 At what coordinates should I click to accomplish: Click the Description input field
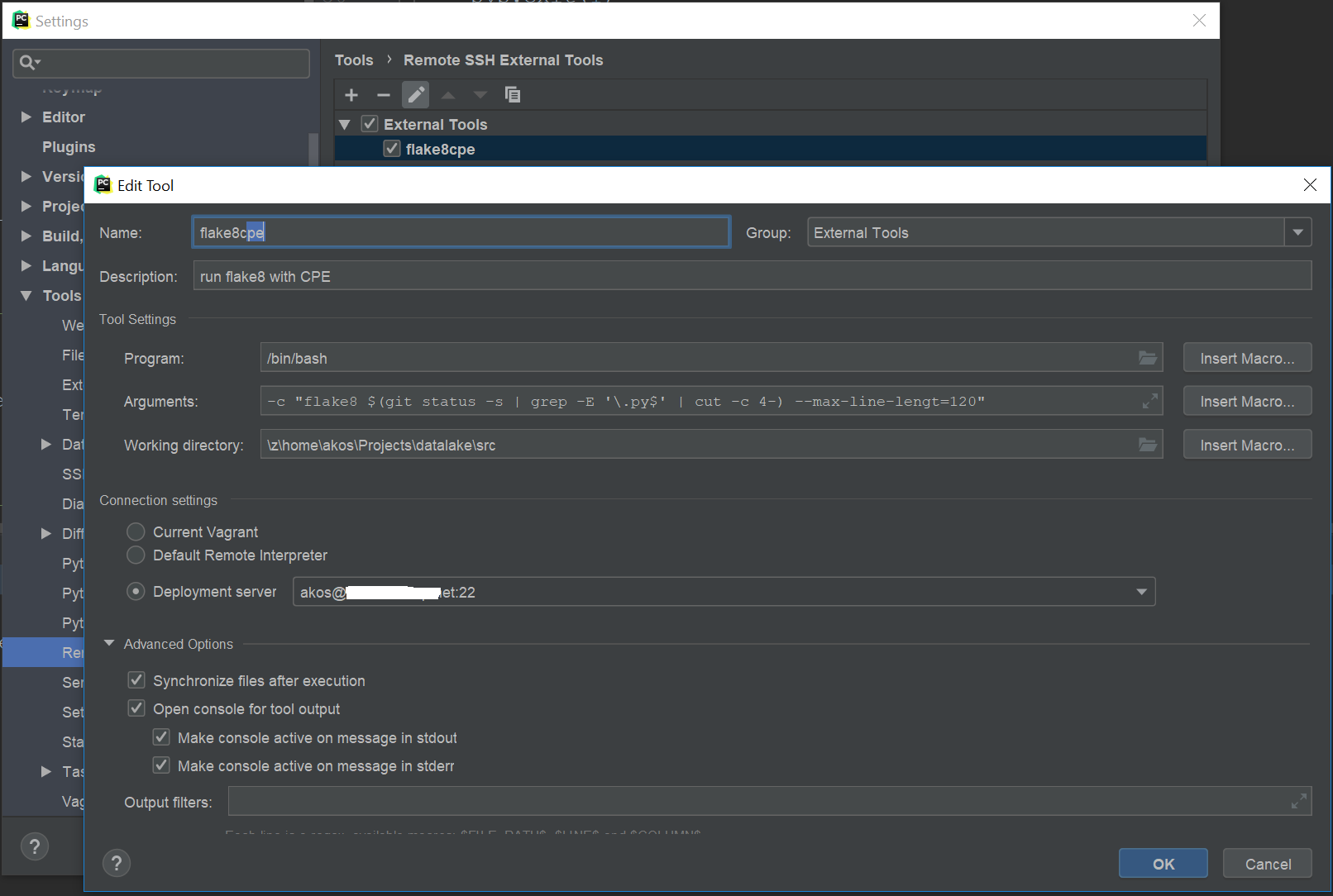(752, 276)
